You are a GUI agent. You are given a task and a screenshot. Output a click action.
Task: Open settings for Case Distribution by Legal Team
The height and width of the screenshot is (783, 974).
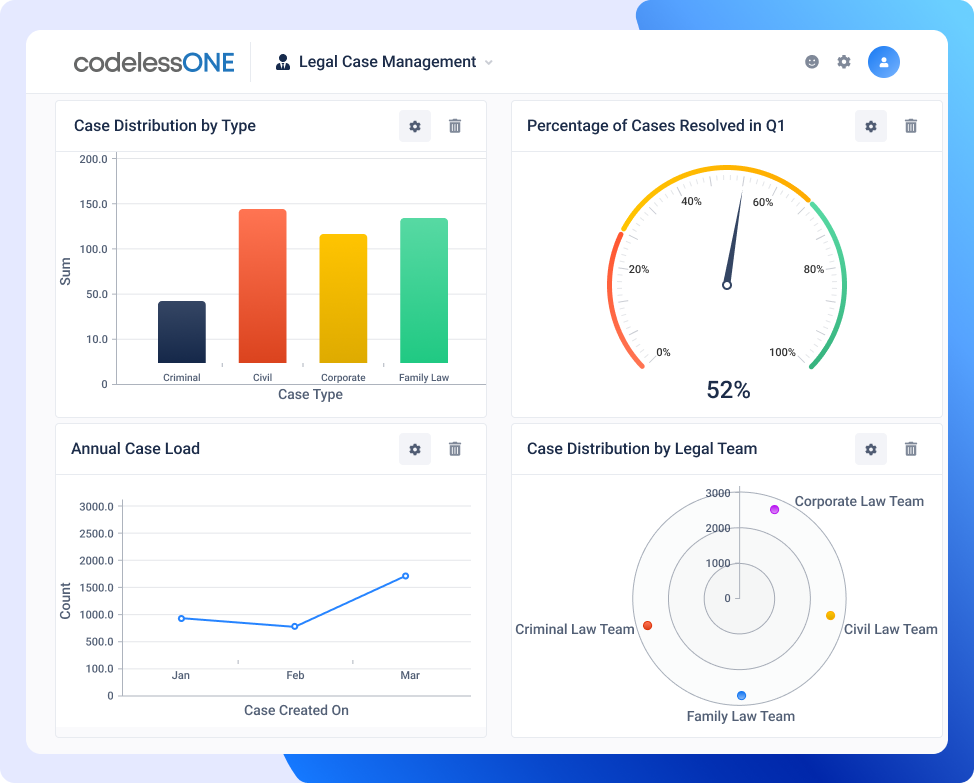pyautogui.click(x=870, y=449)
